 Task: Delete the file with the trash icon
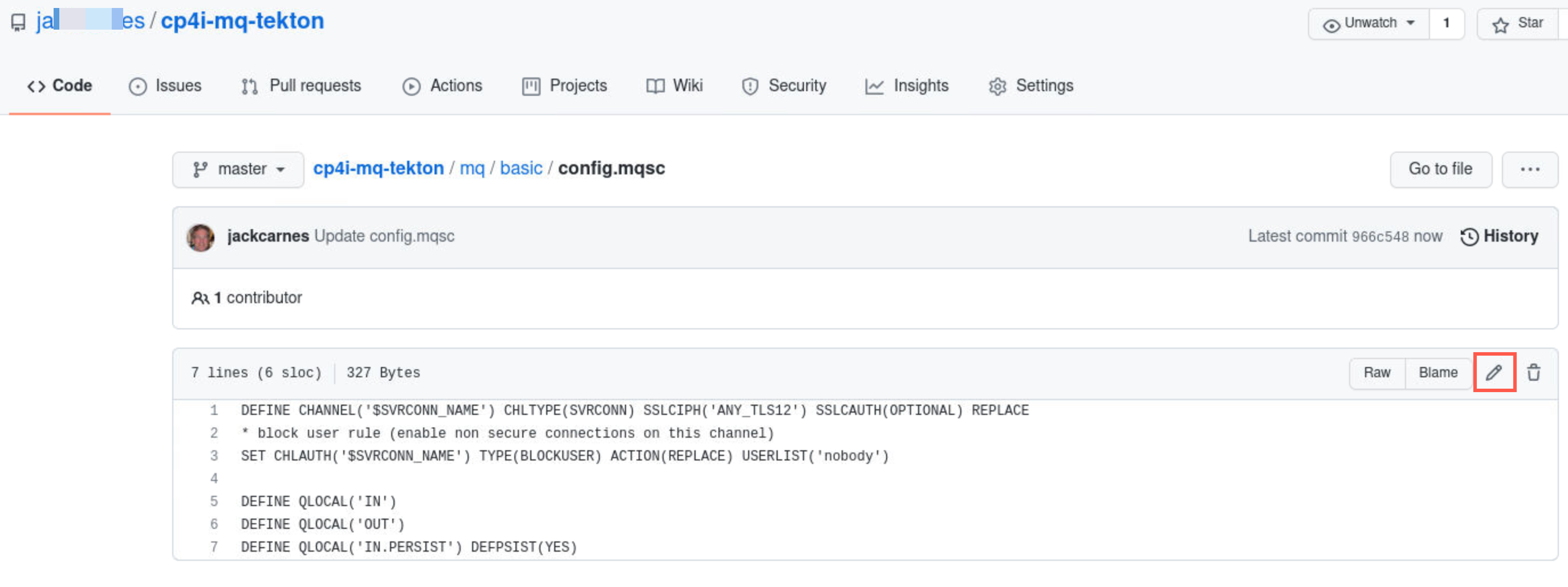1533,372
